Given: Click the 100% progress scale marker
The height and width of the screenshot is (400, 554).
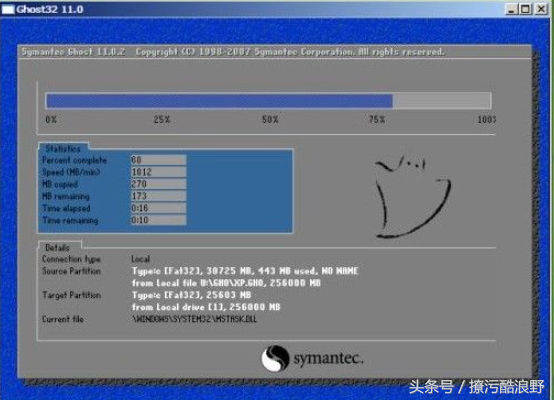Looking at the screenshot, I should point(487,119).
